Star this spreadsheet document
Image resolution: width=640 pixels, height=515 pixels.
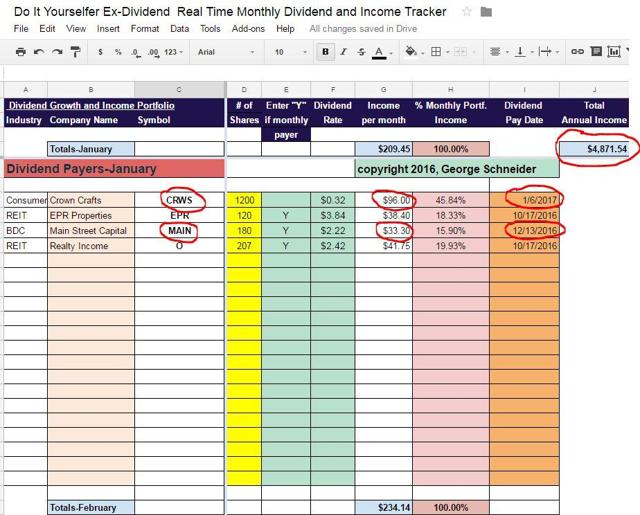tap(467, 12)
